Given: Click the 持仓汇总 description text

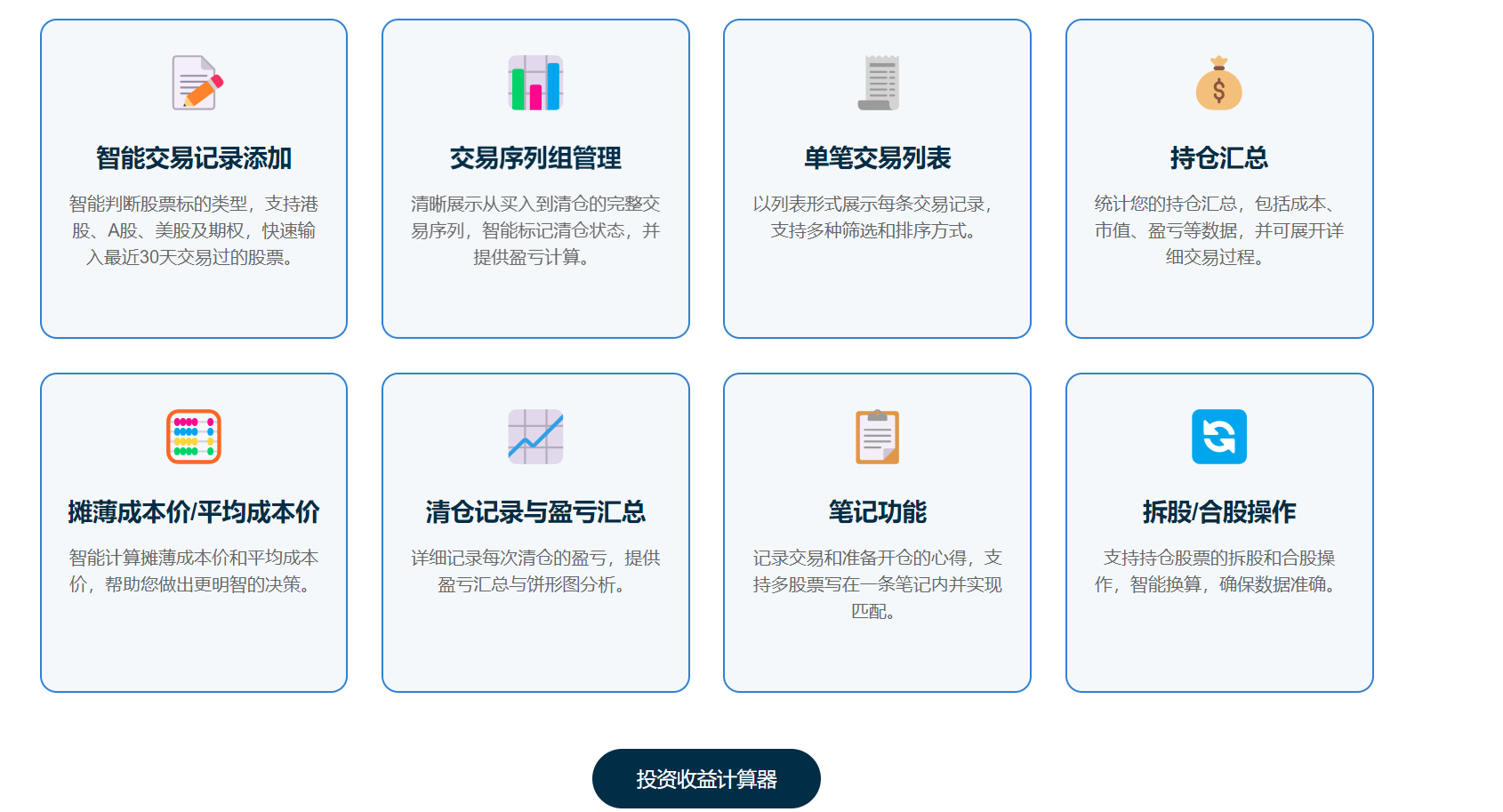Looking at the screenshot, I should click(1218, 230).
